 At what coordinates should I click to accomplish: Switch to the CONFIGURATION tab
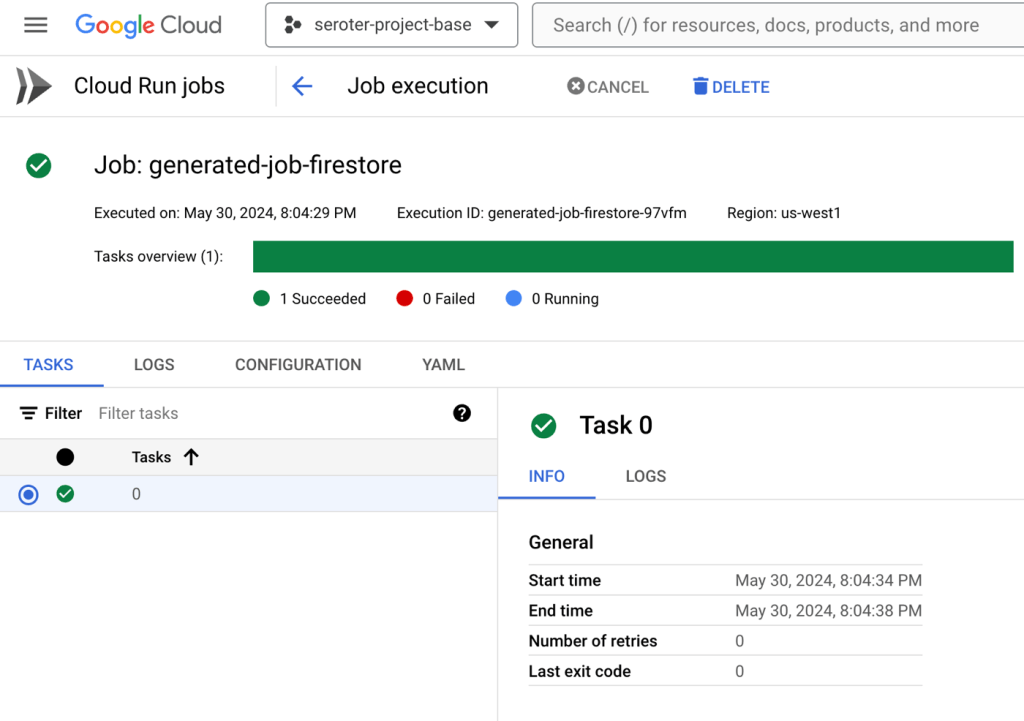[x=298, y=365]
